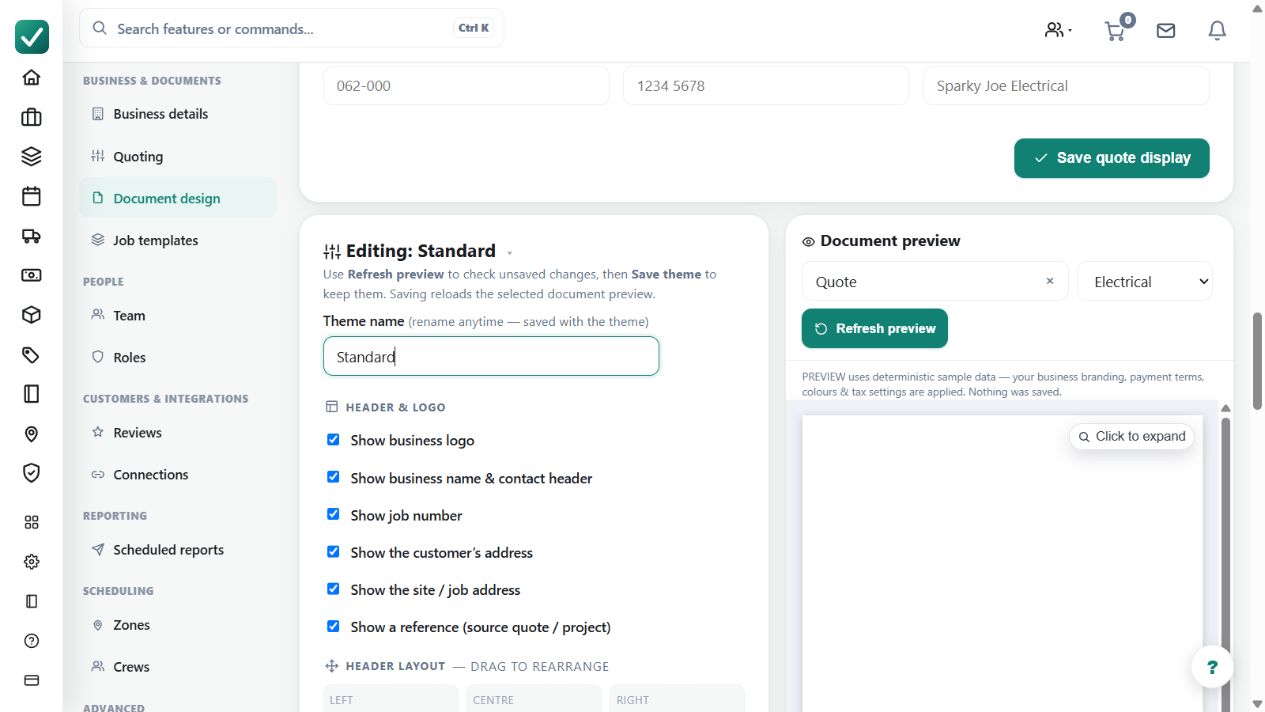Viewport: 1265px width, 712px height.
Task: Open Business details settings page
Action: [x=178, y=114]
